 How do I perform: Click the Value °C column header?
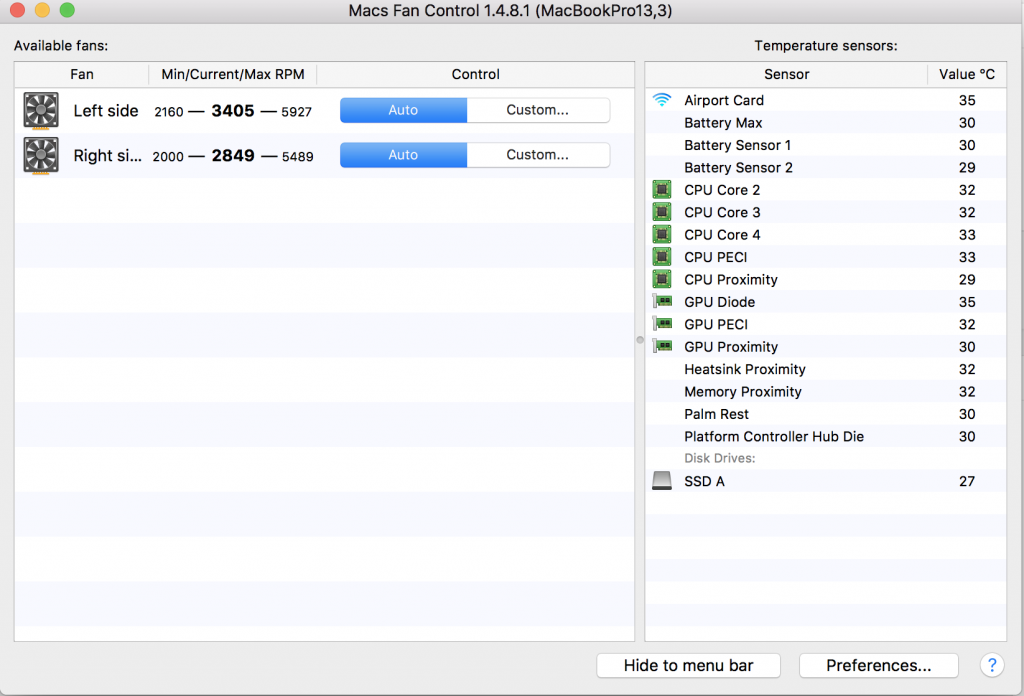coord(967,74)
